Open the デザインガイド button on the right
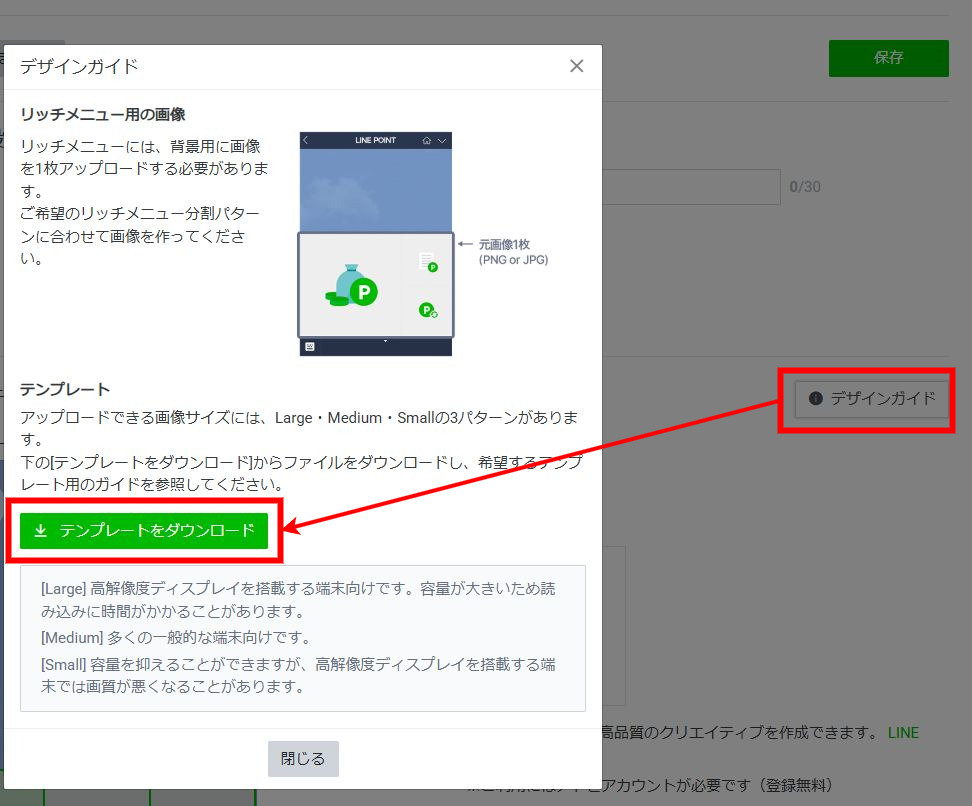Viewport: 972px width, 806px height. point(871,399)
